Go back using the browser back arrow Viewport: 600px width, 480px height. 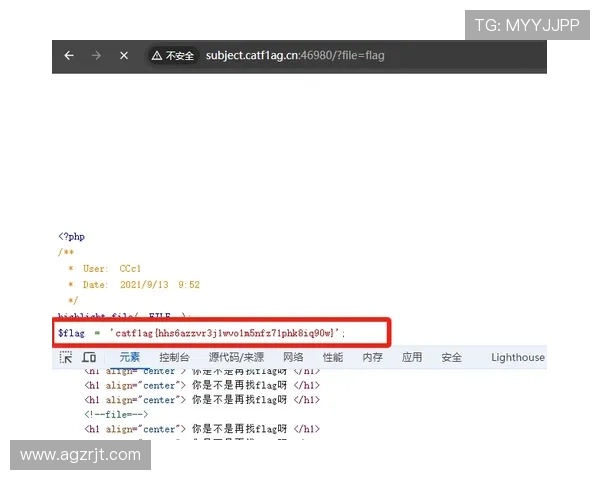(x=69, y=56)
